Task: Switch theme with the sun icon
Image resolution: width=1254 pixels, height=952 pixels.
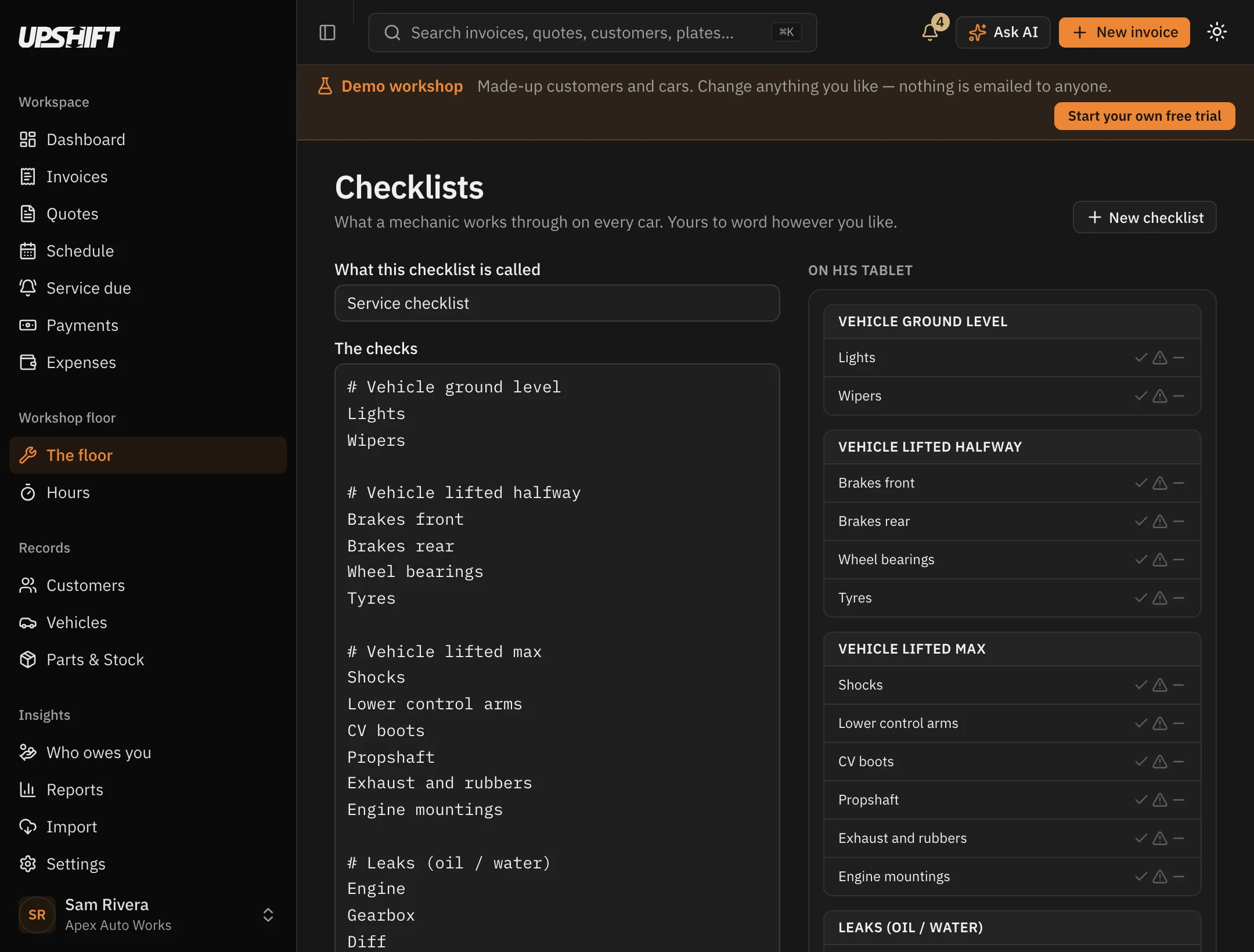Action: [1217, 32]
